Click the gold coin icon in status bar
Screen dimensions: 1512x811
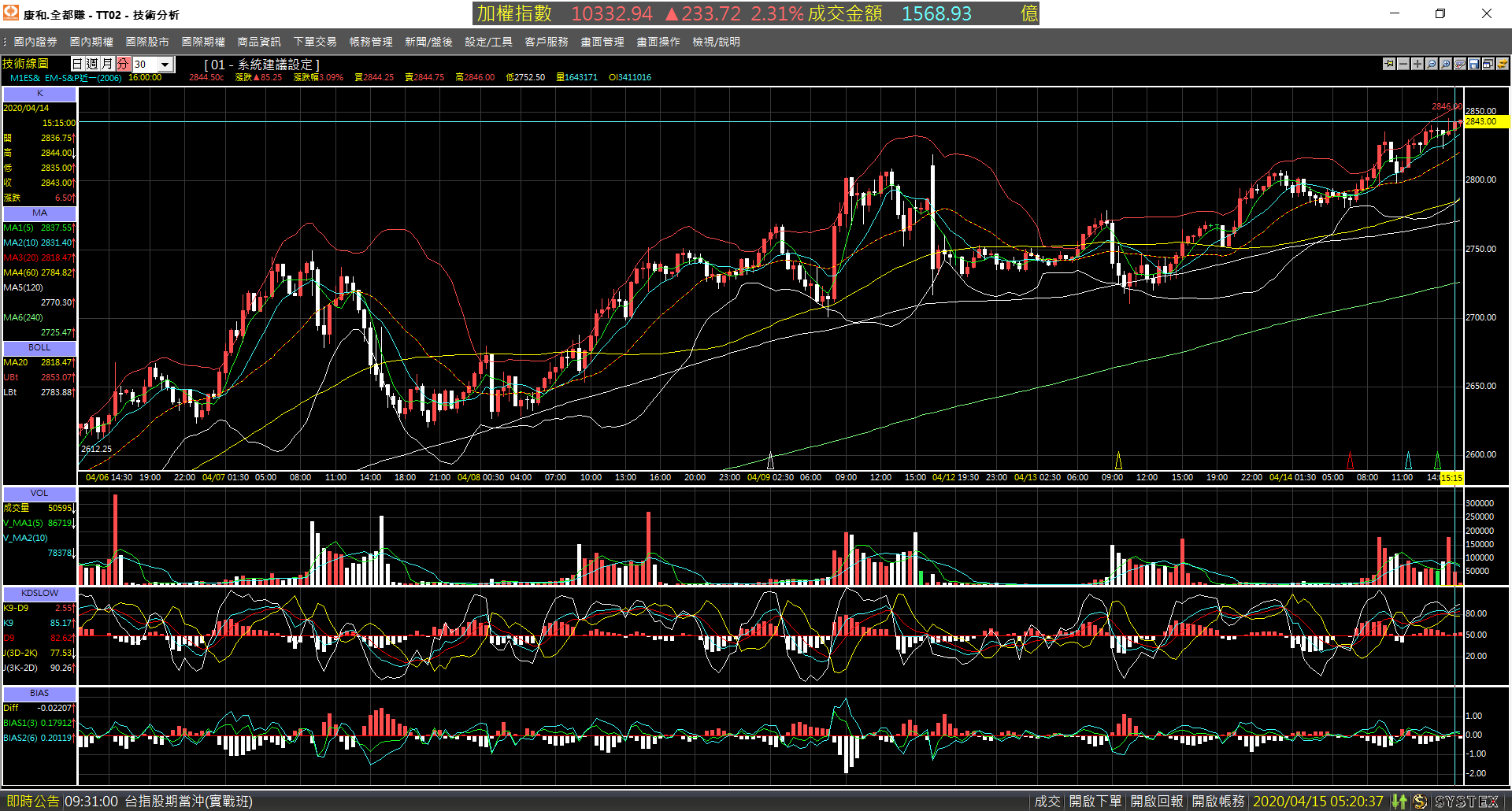point(1420,802)
